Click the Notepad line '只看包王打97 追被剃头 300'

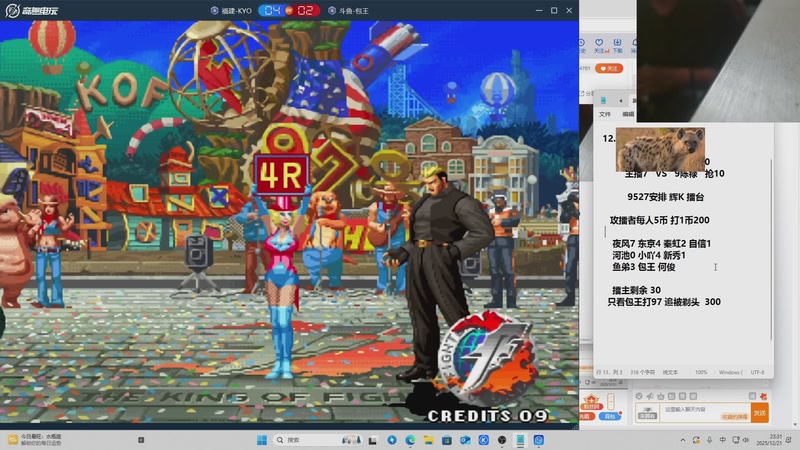click(x=664, y=302)
